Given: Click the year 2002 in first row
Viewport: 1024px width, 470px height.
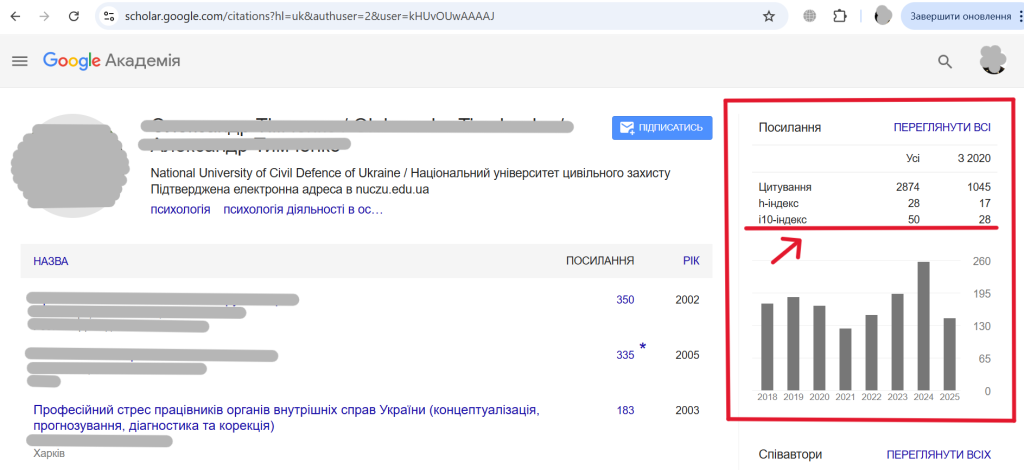Looking at the screenshot, I should pos(688,300).
